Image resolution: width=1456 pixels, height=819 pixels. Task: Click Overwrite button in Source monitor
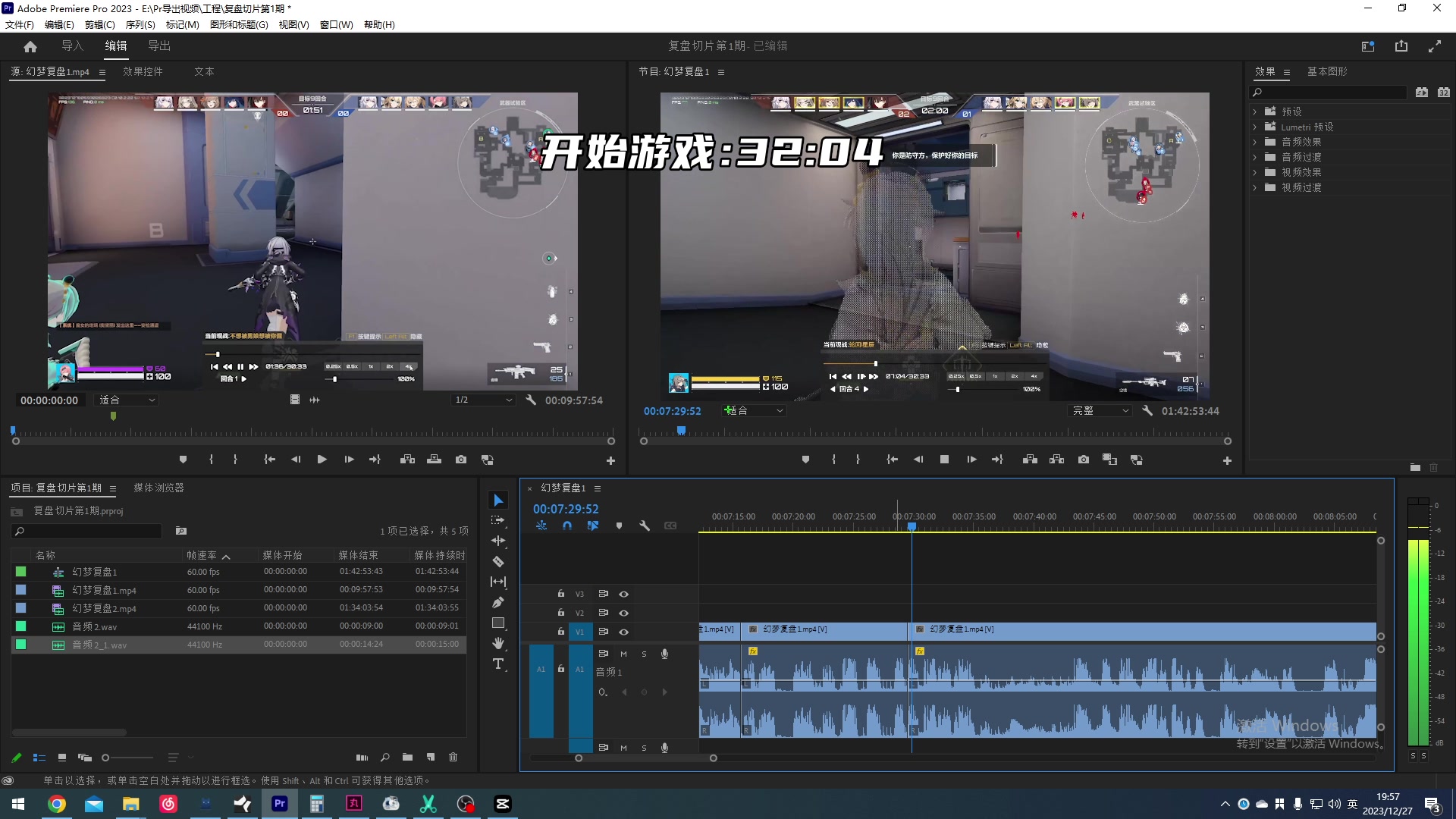434,460
